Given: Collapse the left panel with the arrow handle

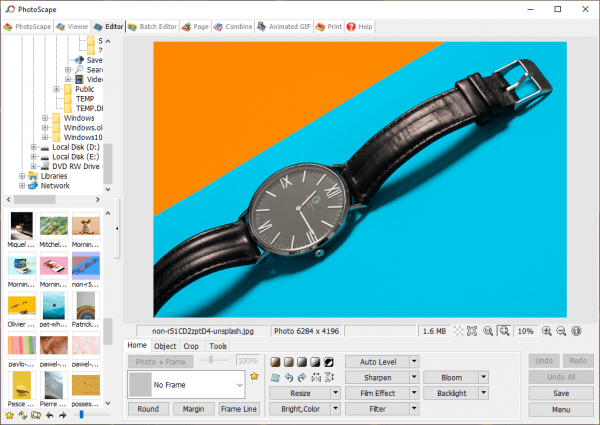Looking at the screenshot, I should (117, 228).
